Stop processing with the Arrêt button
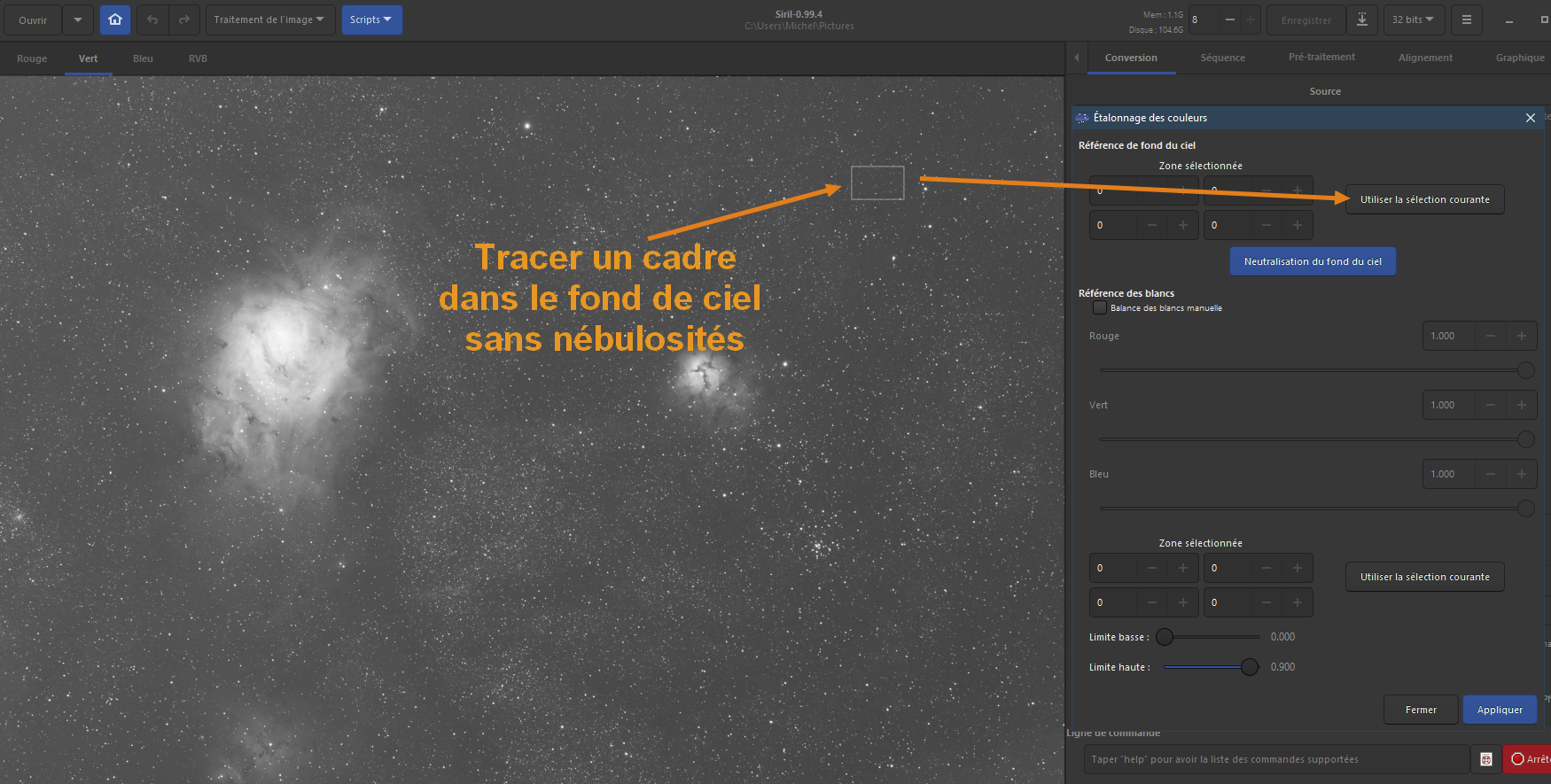Image resolution: width=1551 pixels, height=784 pixels. 1529,759
